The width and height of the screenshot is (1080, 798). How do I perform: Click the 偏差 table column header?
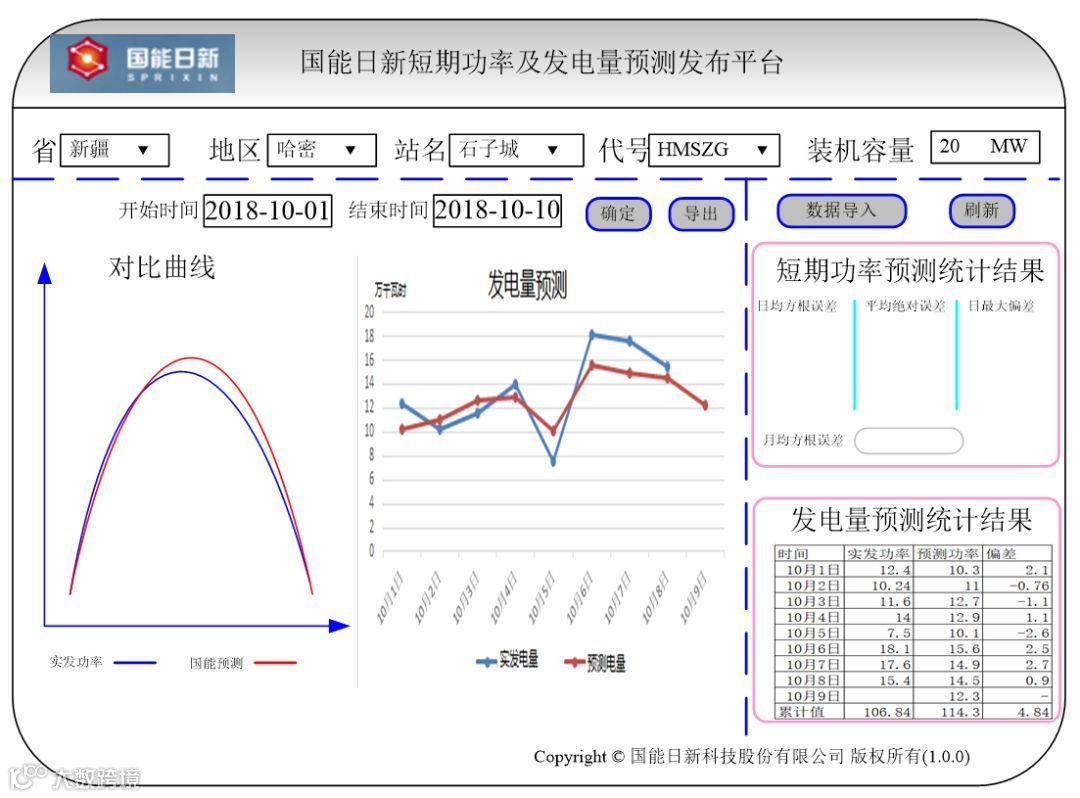[x=1017, y=553]
